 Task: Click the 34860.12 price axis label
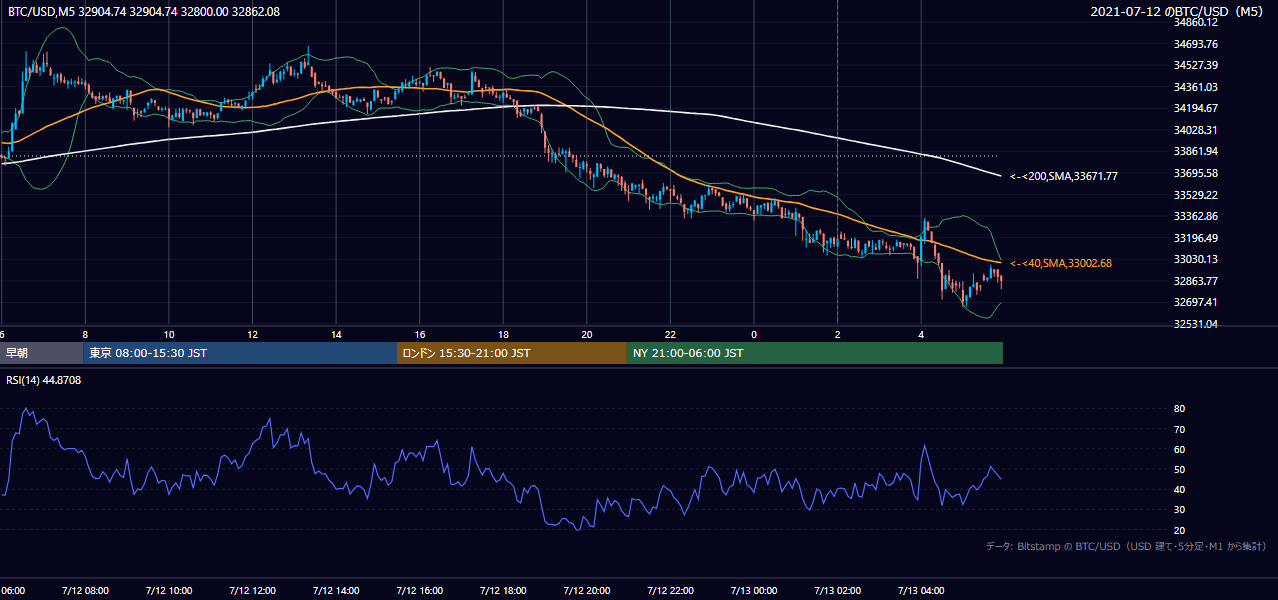pos(1195,22)
